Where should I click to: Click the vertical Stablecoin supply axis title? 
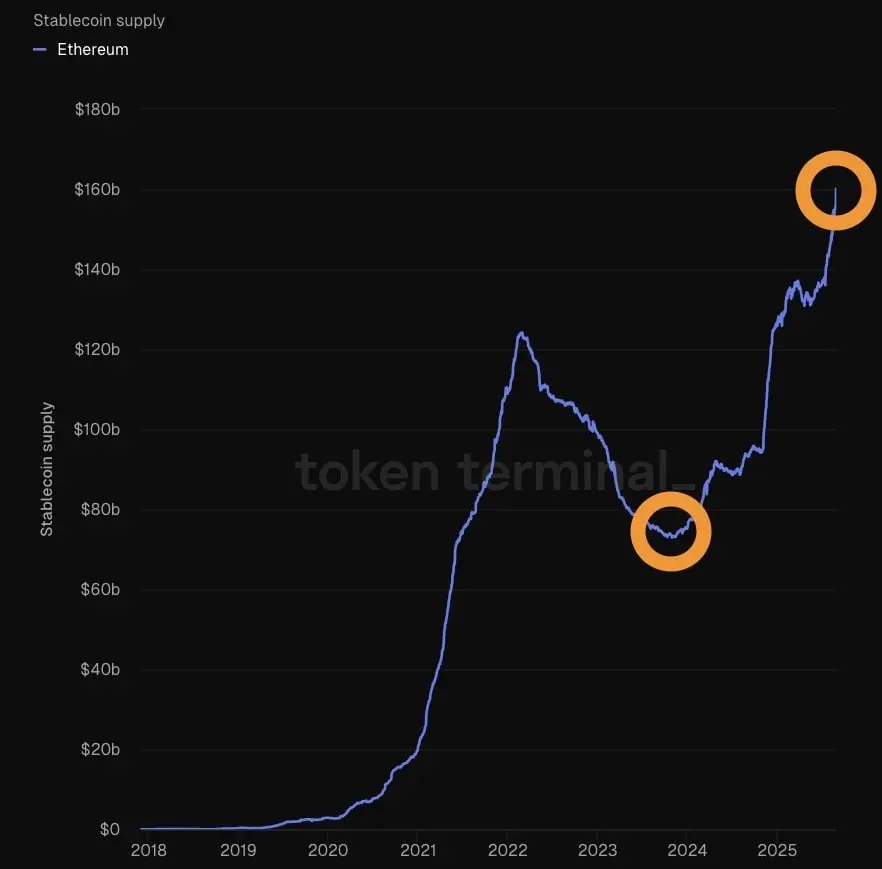click(x=47, y=469)
